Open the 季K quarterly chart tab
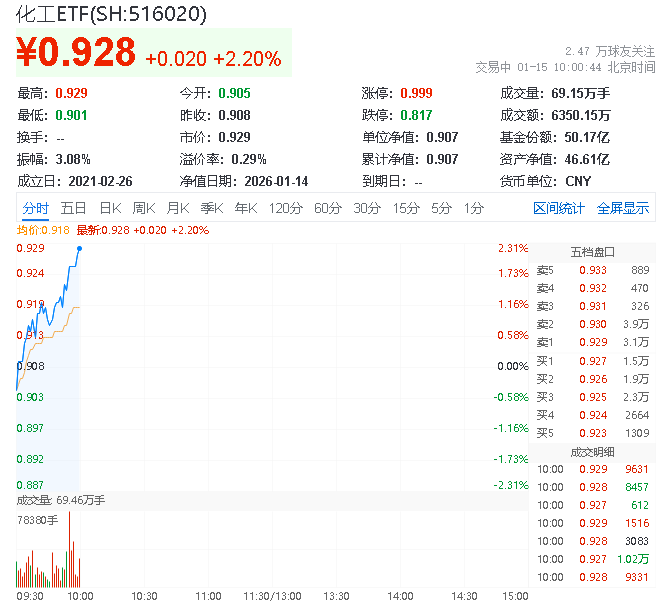This screenshot has height=615, width=656. tap(211, 208)
